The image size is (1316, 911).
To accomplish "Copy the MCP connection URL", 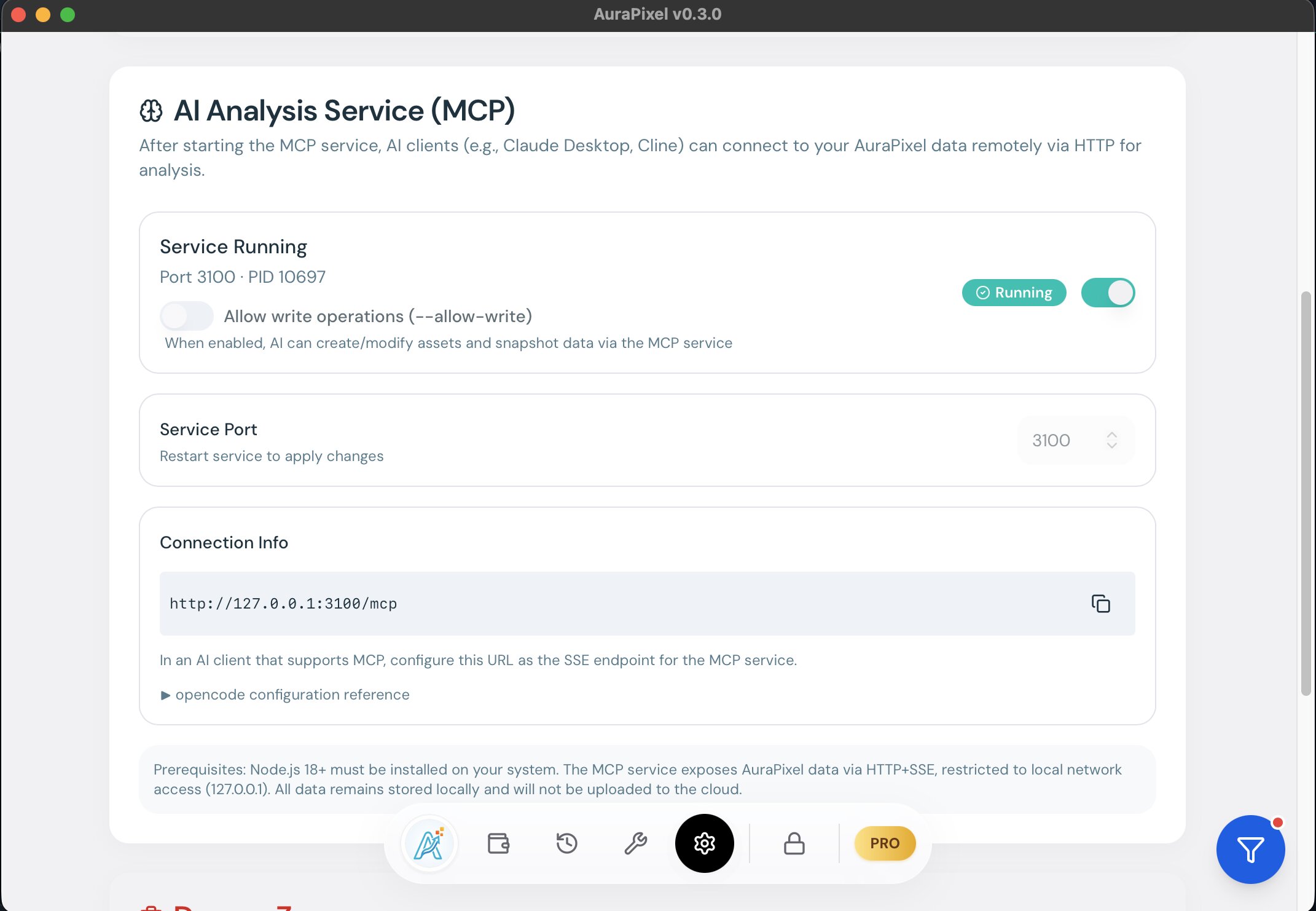I will (1100, 604).
